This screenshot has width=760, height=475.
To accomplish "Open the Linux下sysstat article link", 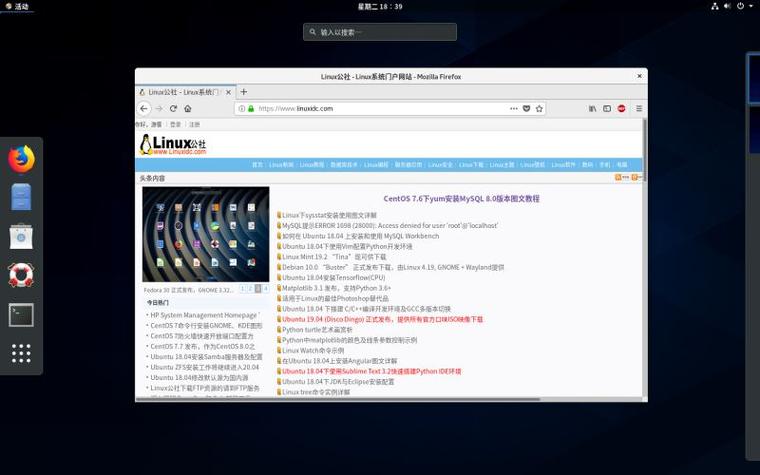I will point(329,215).
